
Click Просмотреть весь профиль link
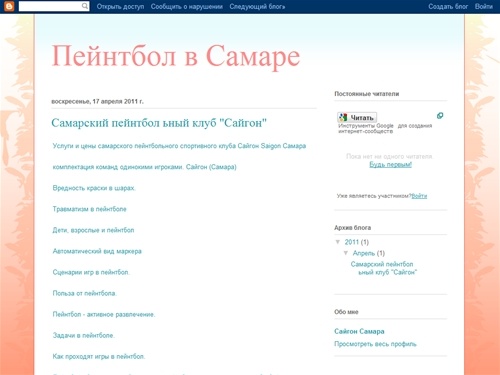pos(375,344)
